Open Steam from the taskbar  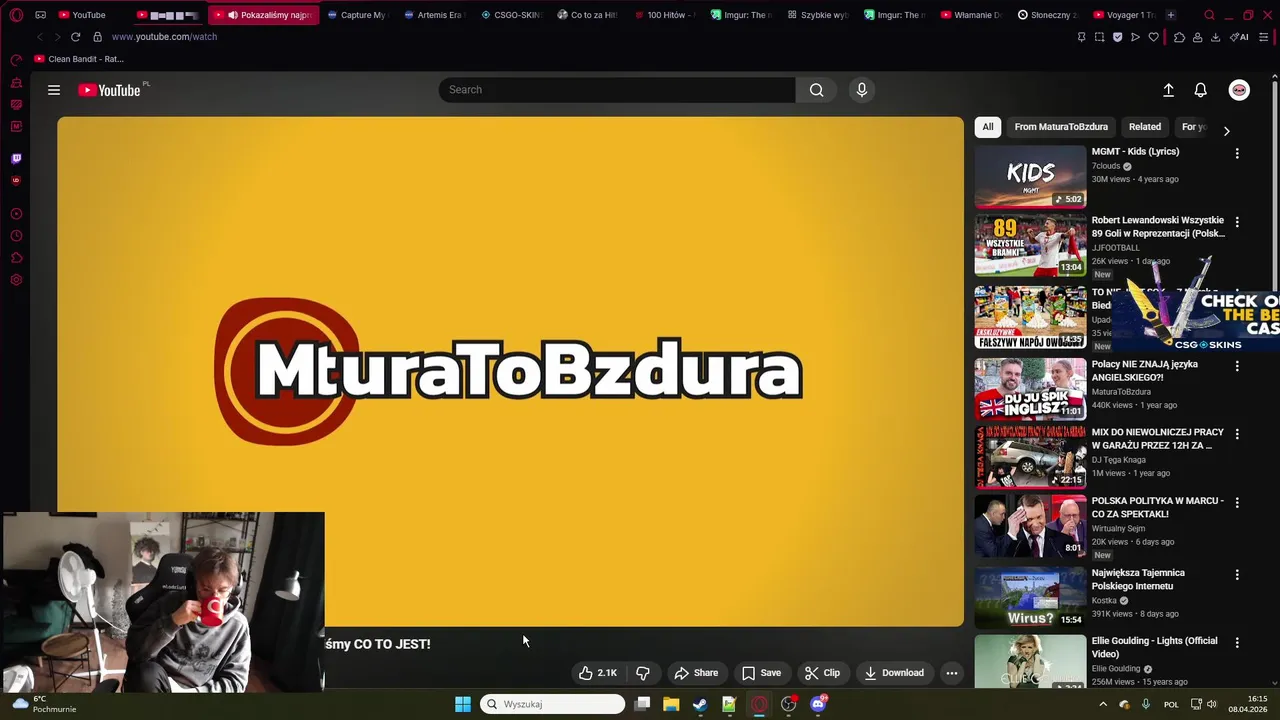coord(700,704)
